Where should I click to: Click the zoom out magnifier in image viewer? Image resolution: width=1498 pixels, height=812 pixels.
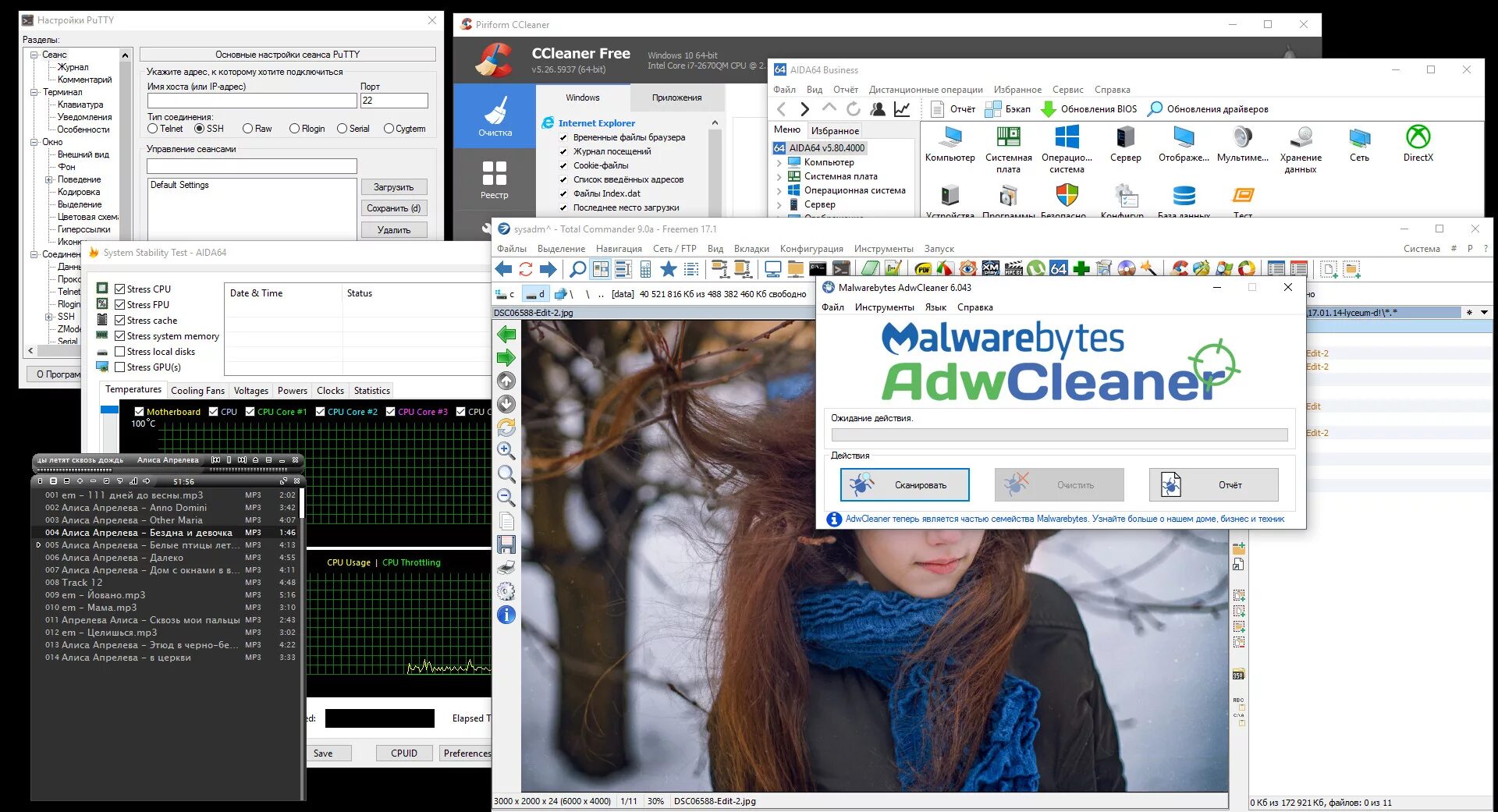[x=506, y=498]
